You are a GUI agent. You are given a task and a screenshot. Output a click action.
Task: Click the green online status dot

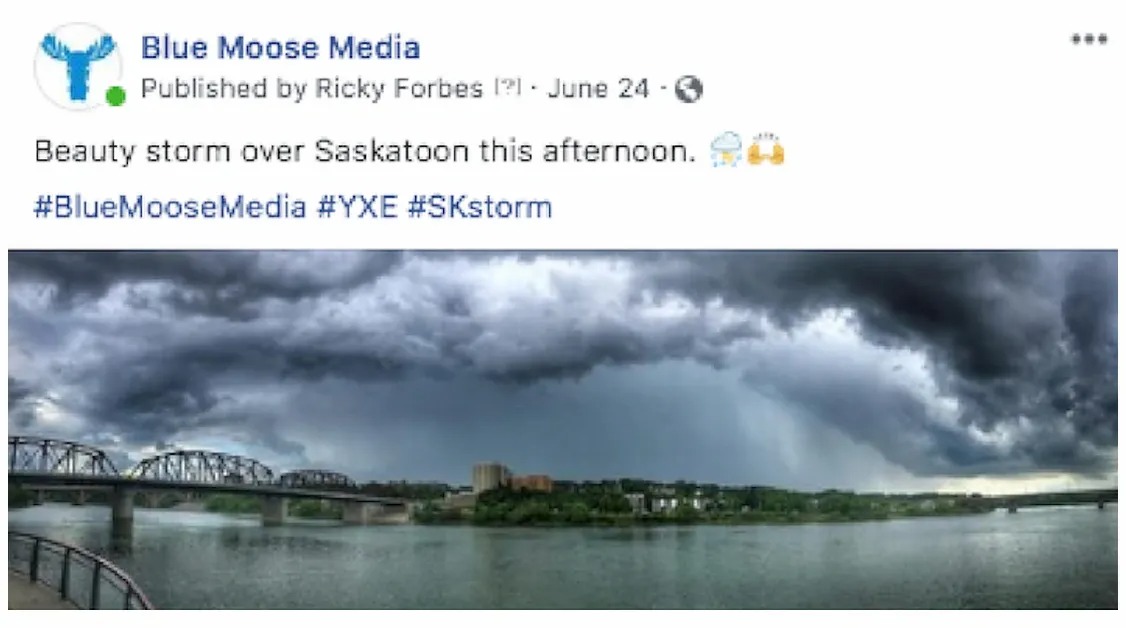116,96
